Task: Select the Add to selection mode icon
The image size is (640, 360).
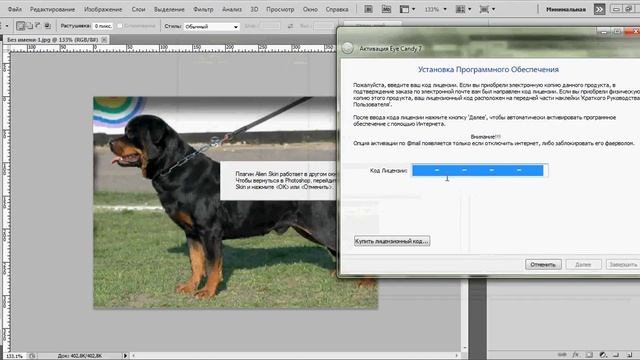Action: pyautogui.click(x=29, y=26)
